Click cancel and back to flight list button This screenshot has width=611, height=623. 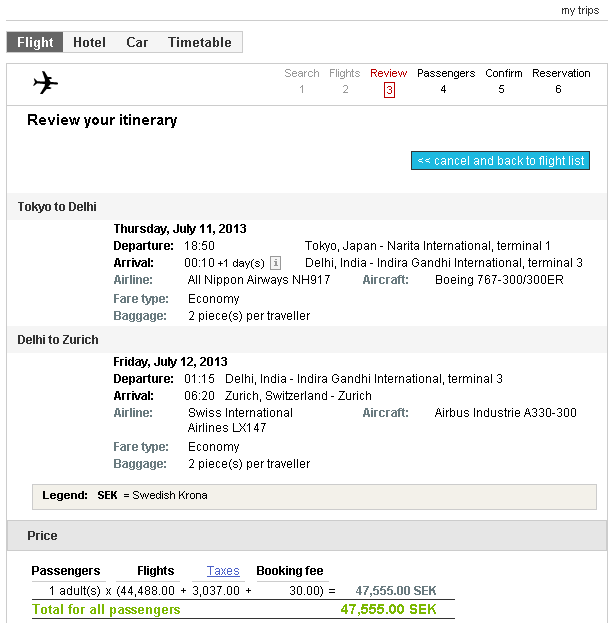click(x=500, y=161)
